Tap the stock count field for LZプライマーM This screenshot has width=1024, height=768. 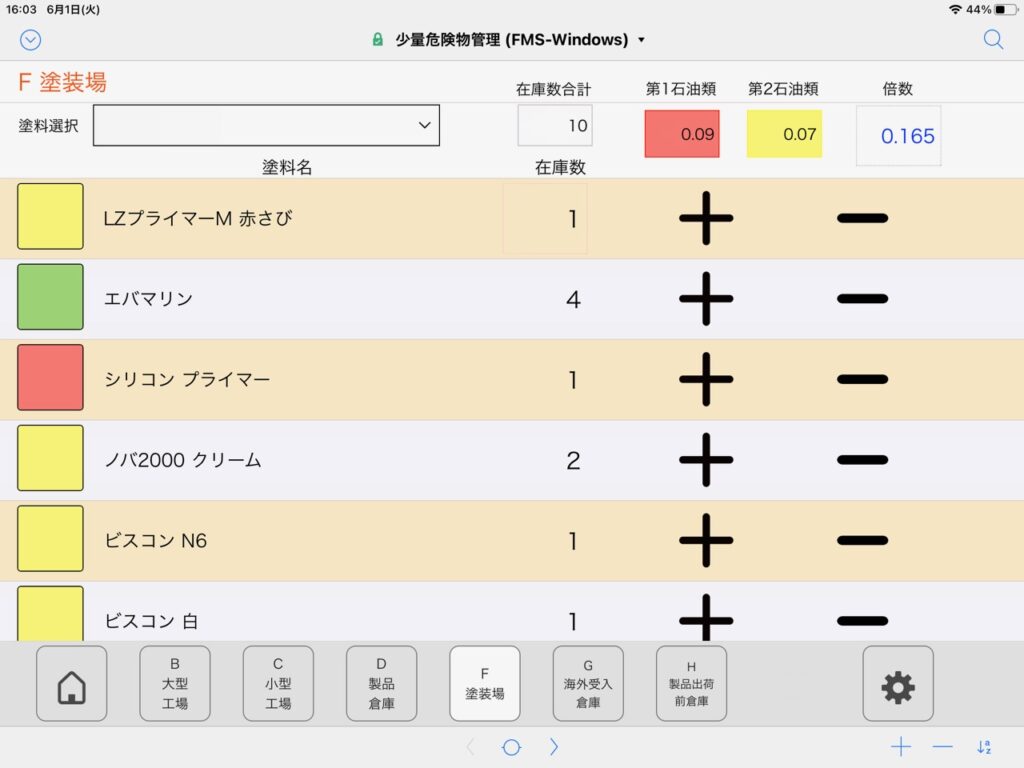[x=545, y=218]
